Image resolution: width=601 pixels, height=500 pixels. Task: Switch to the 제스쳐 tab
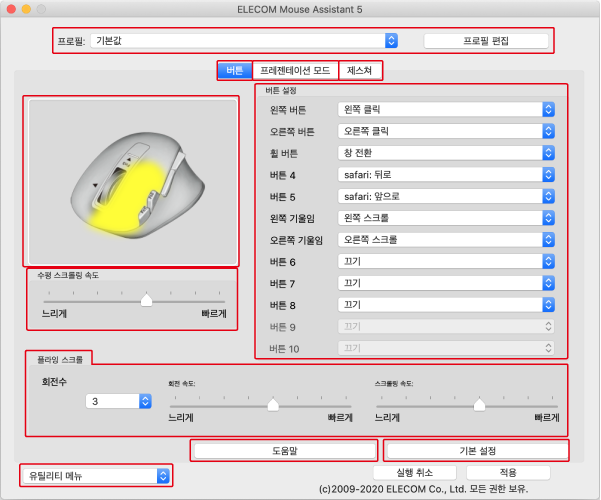click(360, 71)
